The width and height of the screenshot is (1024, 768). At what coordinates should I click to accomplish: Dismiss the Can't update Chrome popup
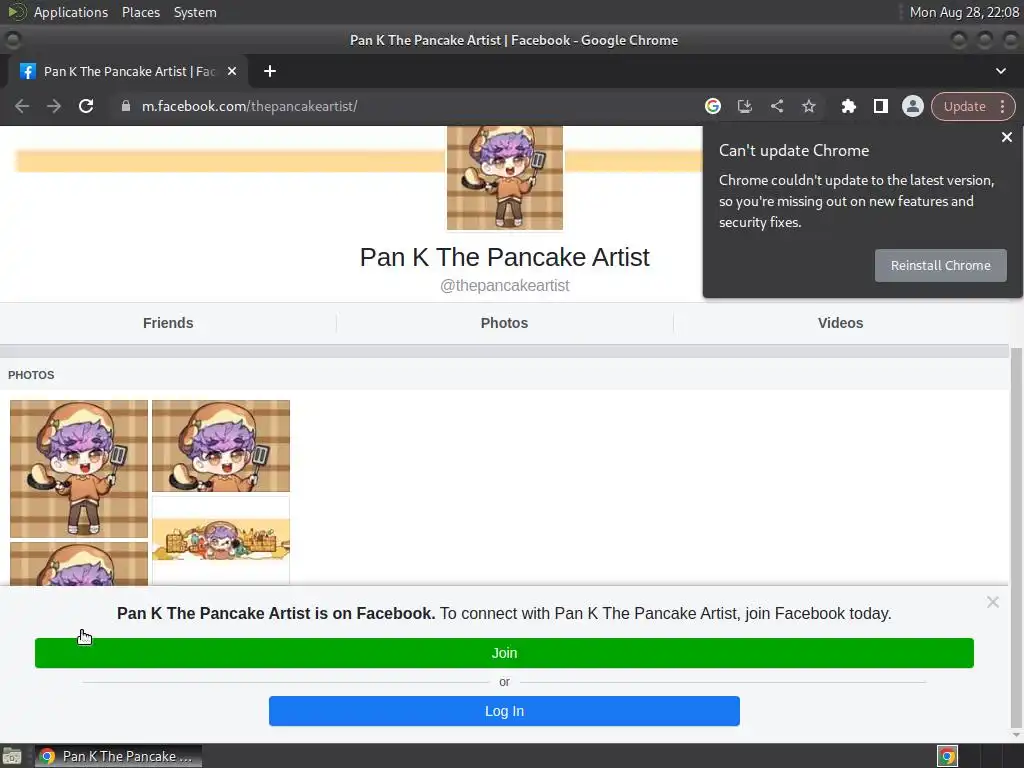[1006, 137]
